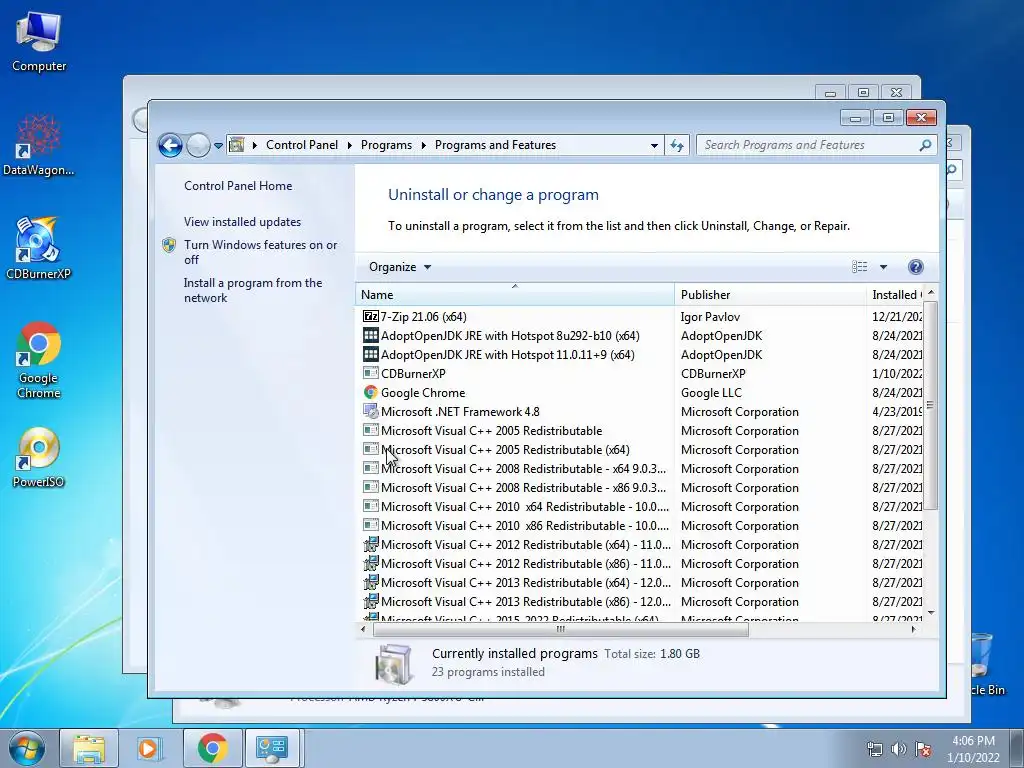1024x768 pixels.
Task: Open the Organize menu
Action: 400,267
